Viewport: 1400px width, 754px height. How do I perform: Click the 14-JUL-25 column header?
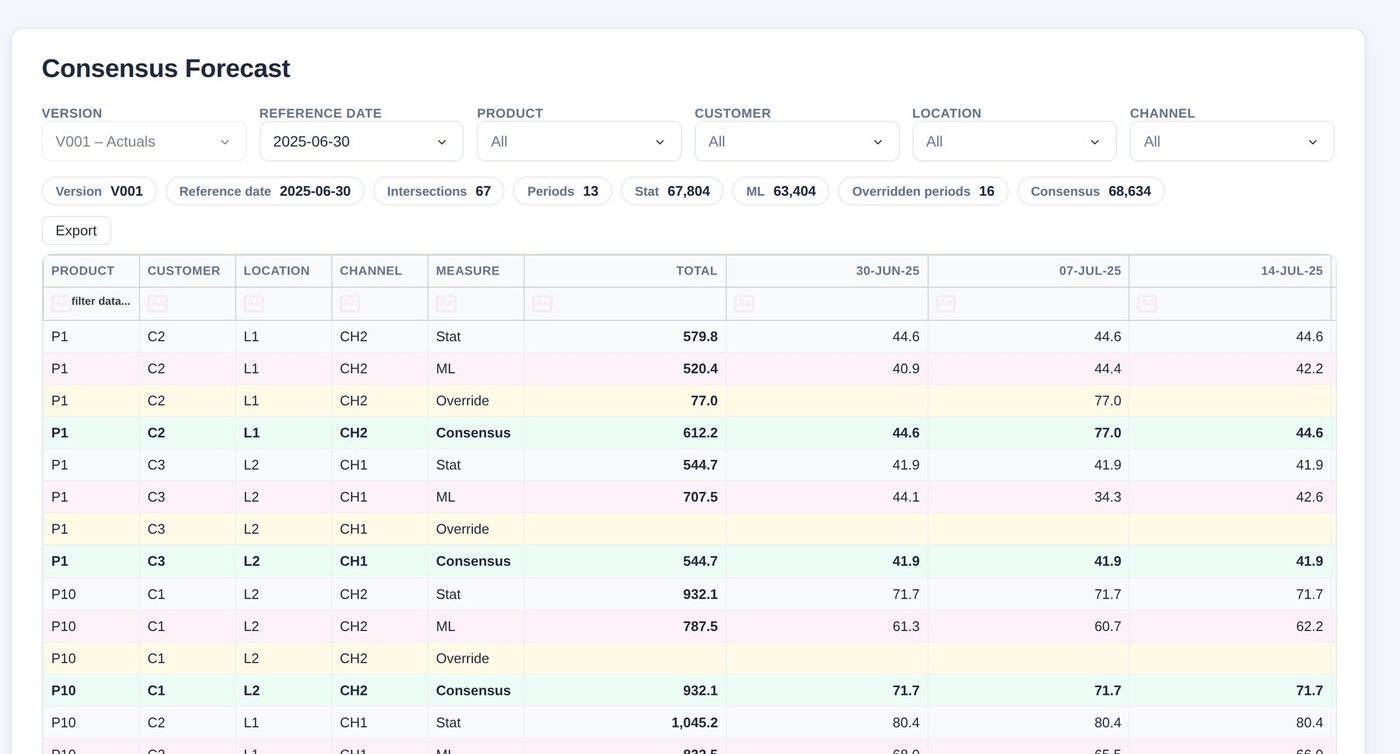[1230, 271]
